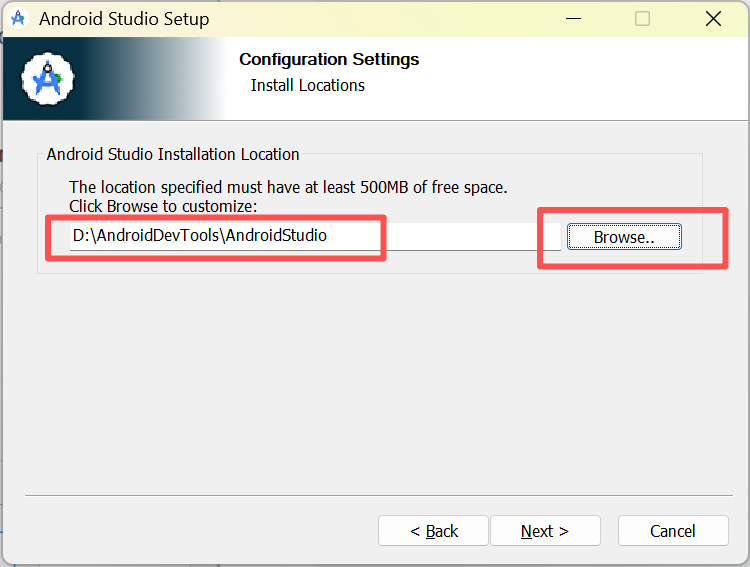Click the disabled maximize button
The image size is (750, 567).
[642, 19]
